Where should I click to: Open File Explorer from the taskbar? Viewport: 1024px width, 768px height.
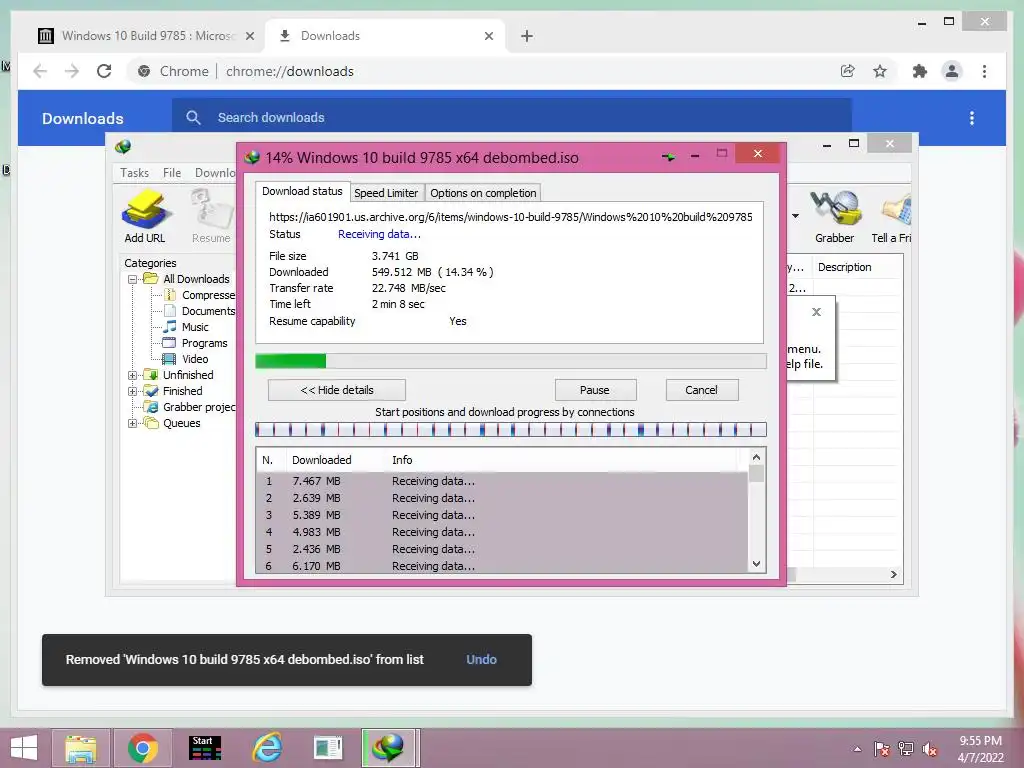[80, 748]
